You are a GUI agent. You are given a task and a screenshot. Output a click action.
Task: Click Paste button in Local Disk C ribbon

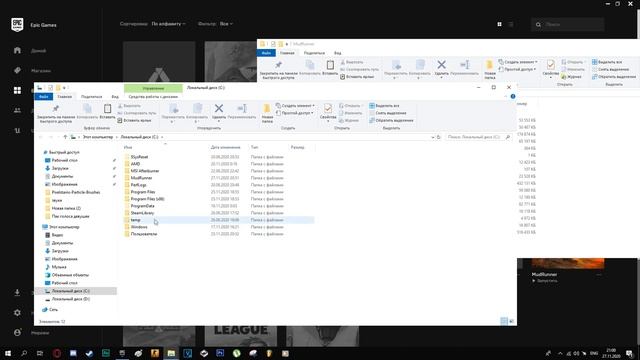click(x=107, y=111)
